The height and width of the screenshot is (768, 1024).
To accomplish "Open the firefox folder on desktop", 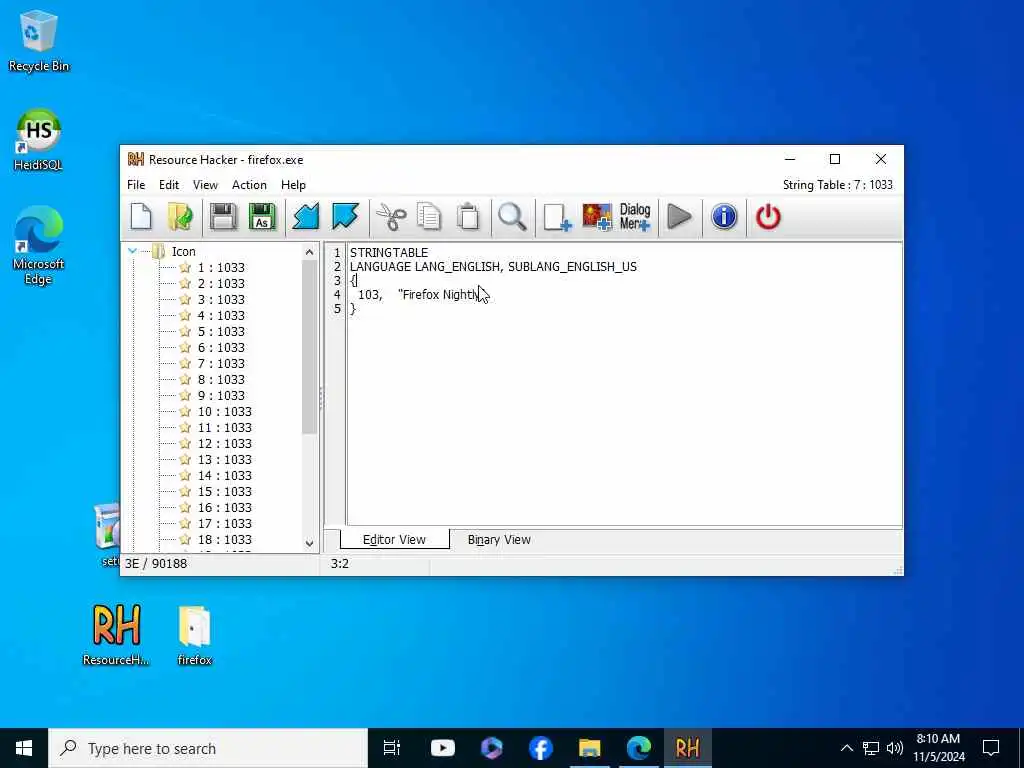I will 195,635.
